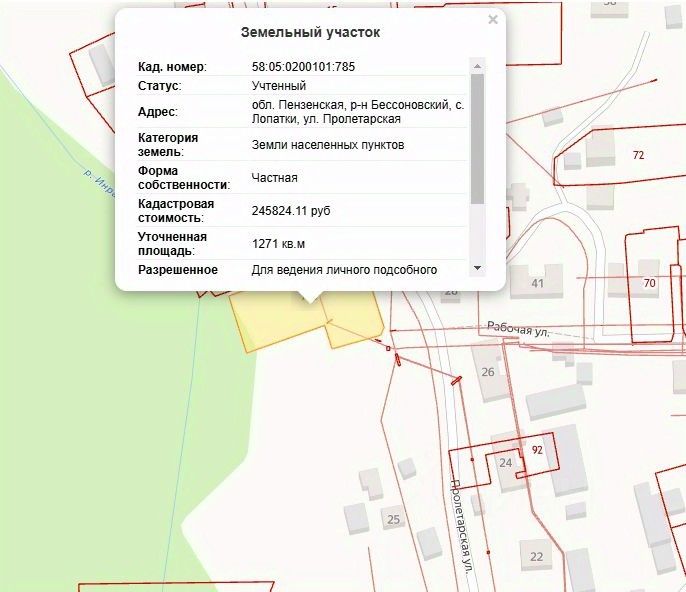Click the popup scrollbar down arrow
The height and width of the screenshot is (592, 686).
pyautogui.click(x=477, y=268)
